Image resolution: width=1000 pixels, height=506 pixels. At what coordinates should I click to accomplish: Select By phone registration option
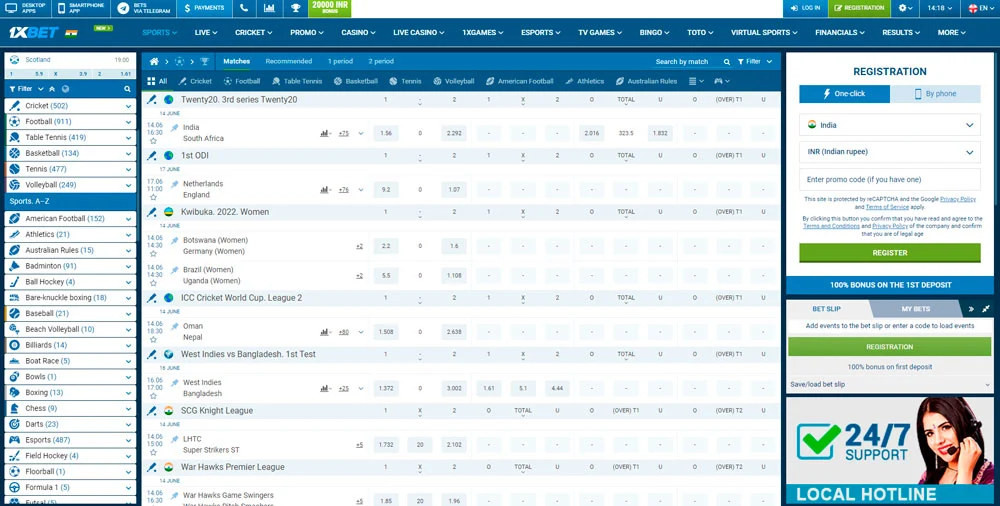click(x=936, y=94)
